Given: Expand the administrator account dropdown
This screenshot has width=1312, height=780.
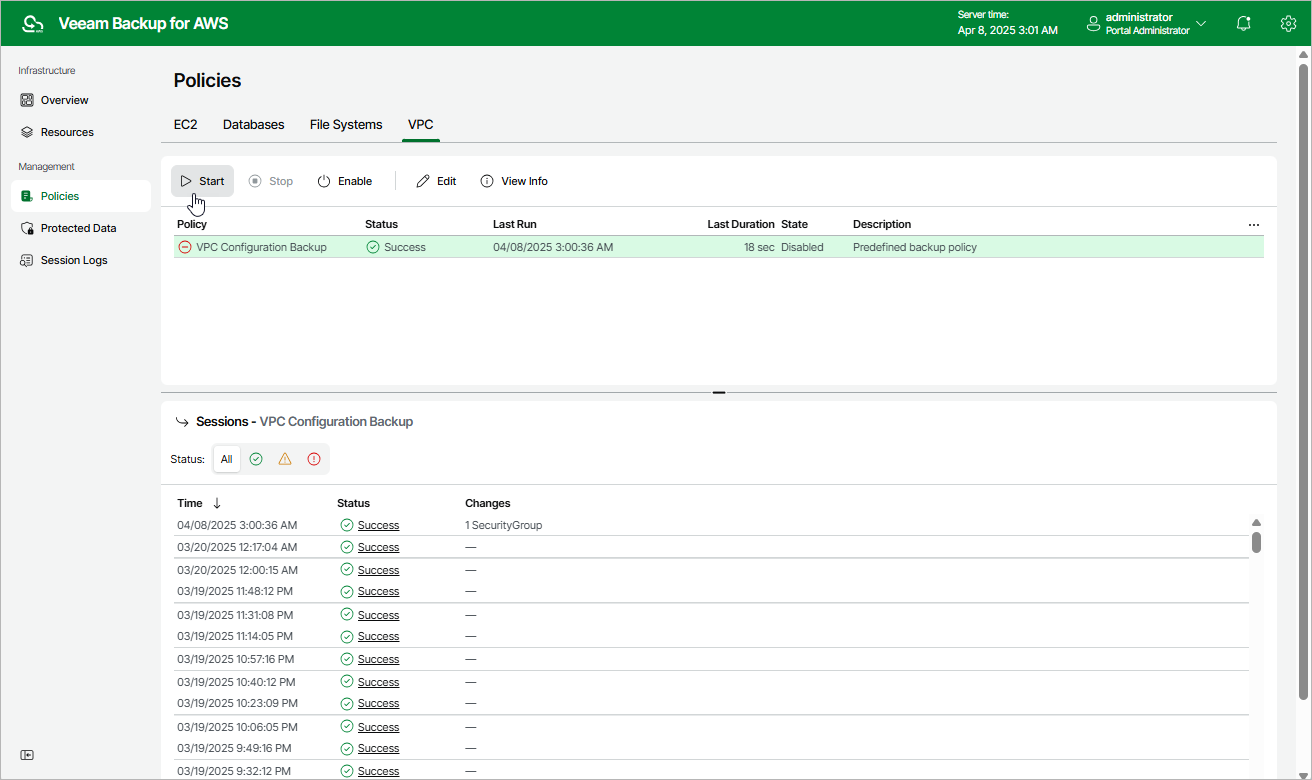Looking at the screenshot, I should [x=1201, y=23].
